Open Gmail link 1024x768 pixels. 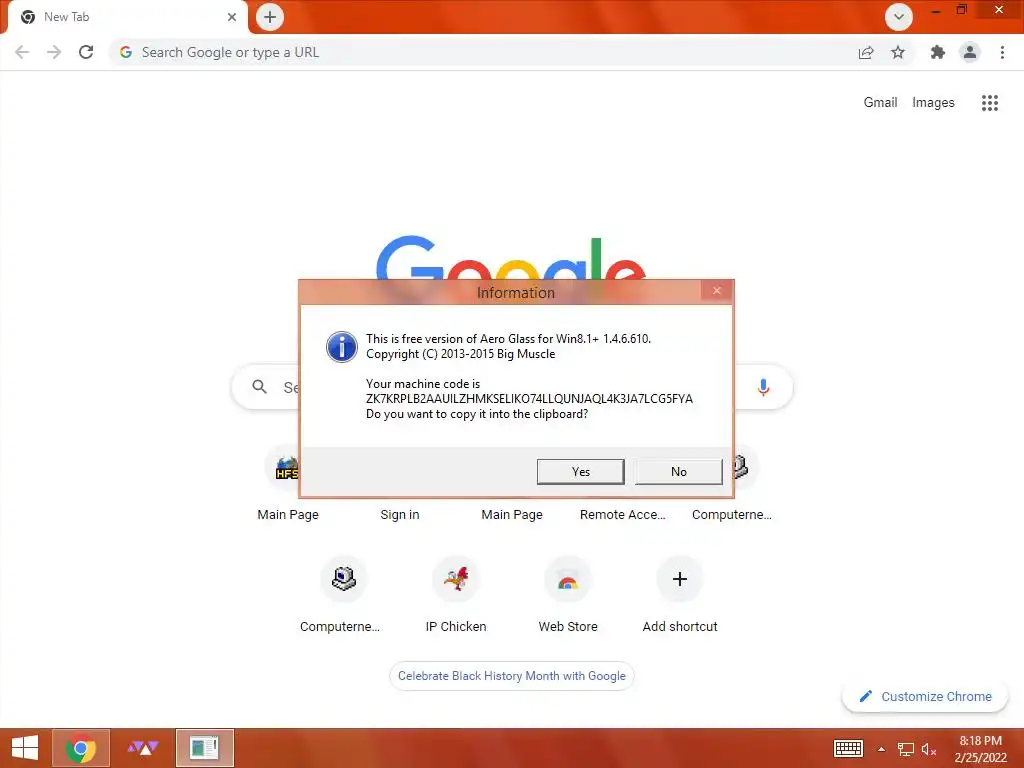(880, 103)
